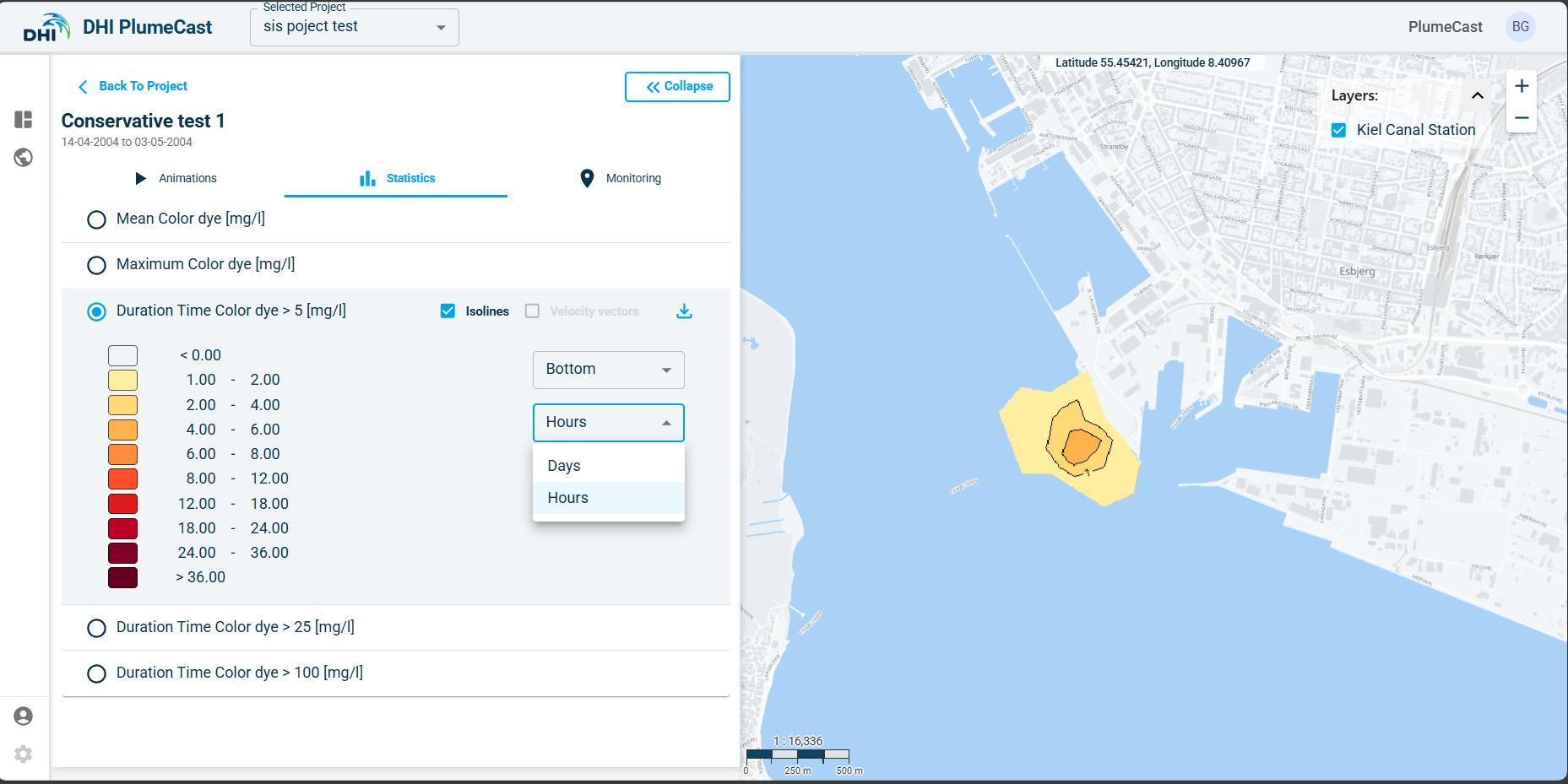Open the settings gear icon
The image size is (1568, 784).
tap(24, 754)
